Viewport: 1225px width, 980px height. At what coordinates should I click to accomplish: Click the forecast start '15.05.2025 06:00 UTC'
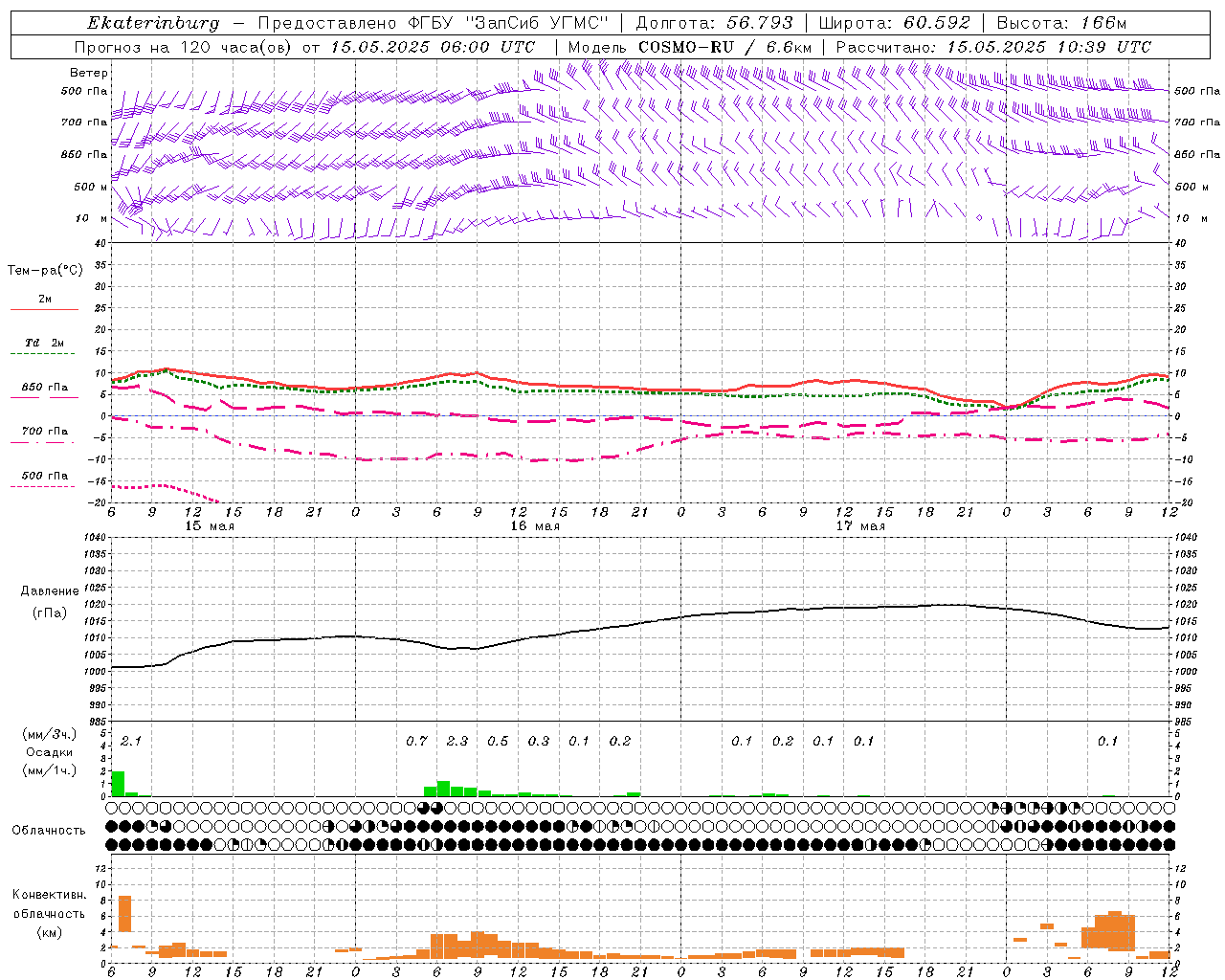tap(433, 47)
